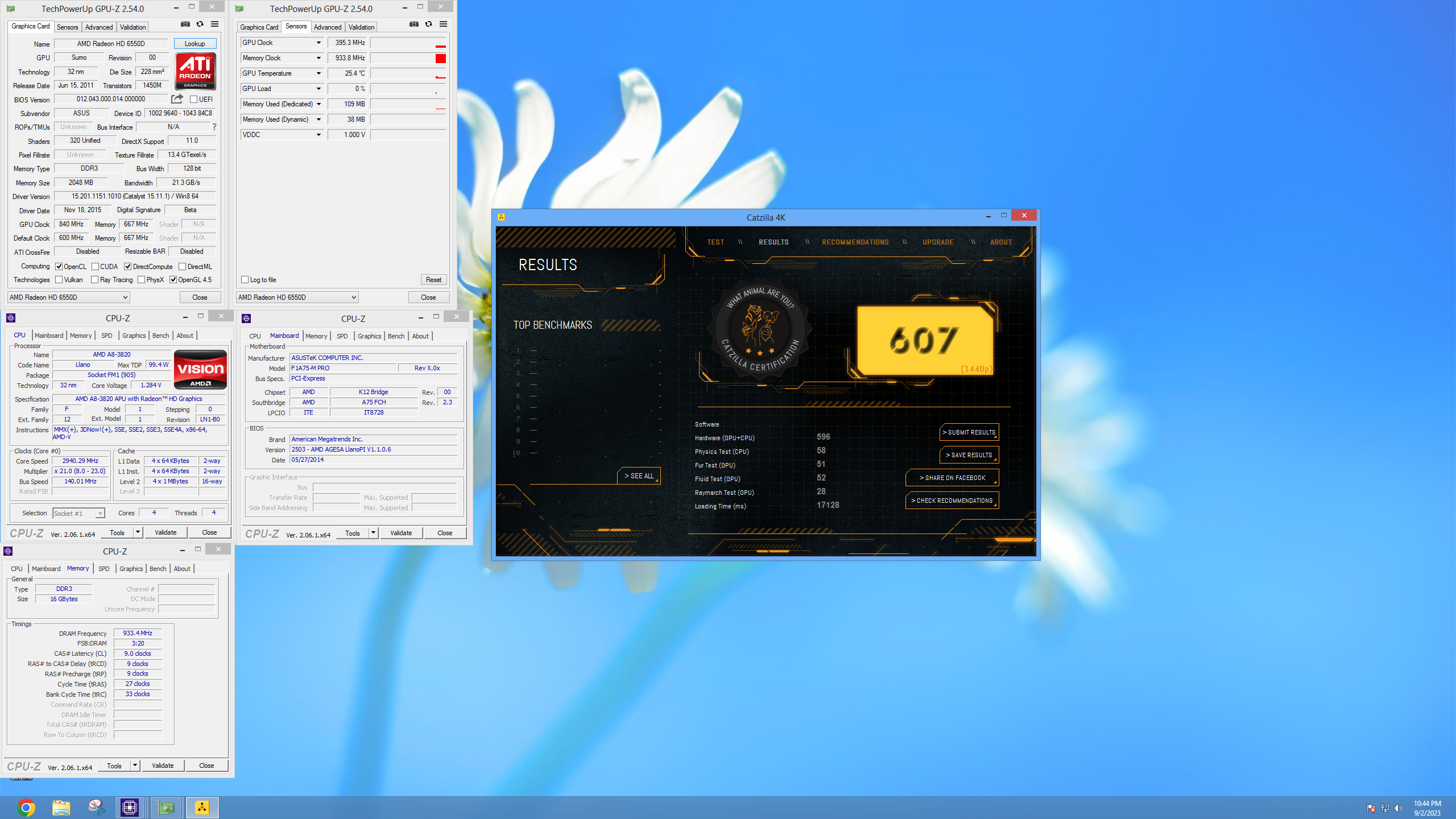This screenshot has height=819, width=1456.
Task: Open Validation tab in GPU-Z Sensors window
Action: (x=361, y=27)
